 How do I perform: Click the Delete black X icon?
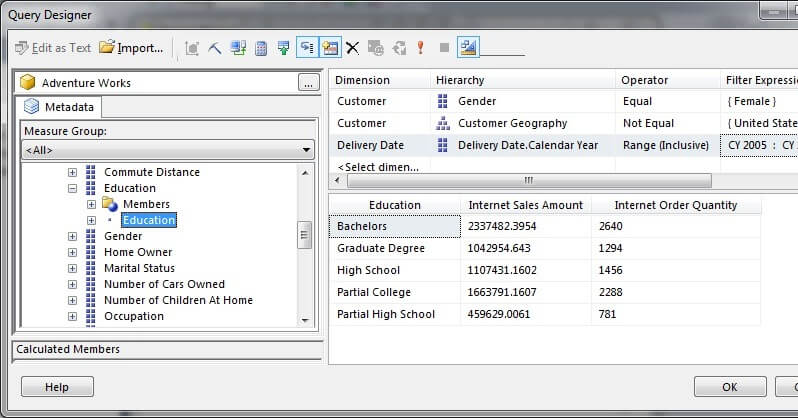(352, 48)
